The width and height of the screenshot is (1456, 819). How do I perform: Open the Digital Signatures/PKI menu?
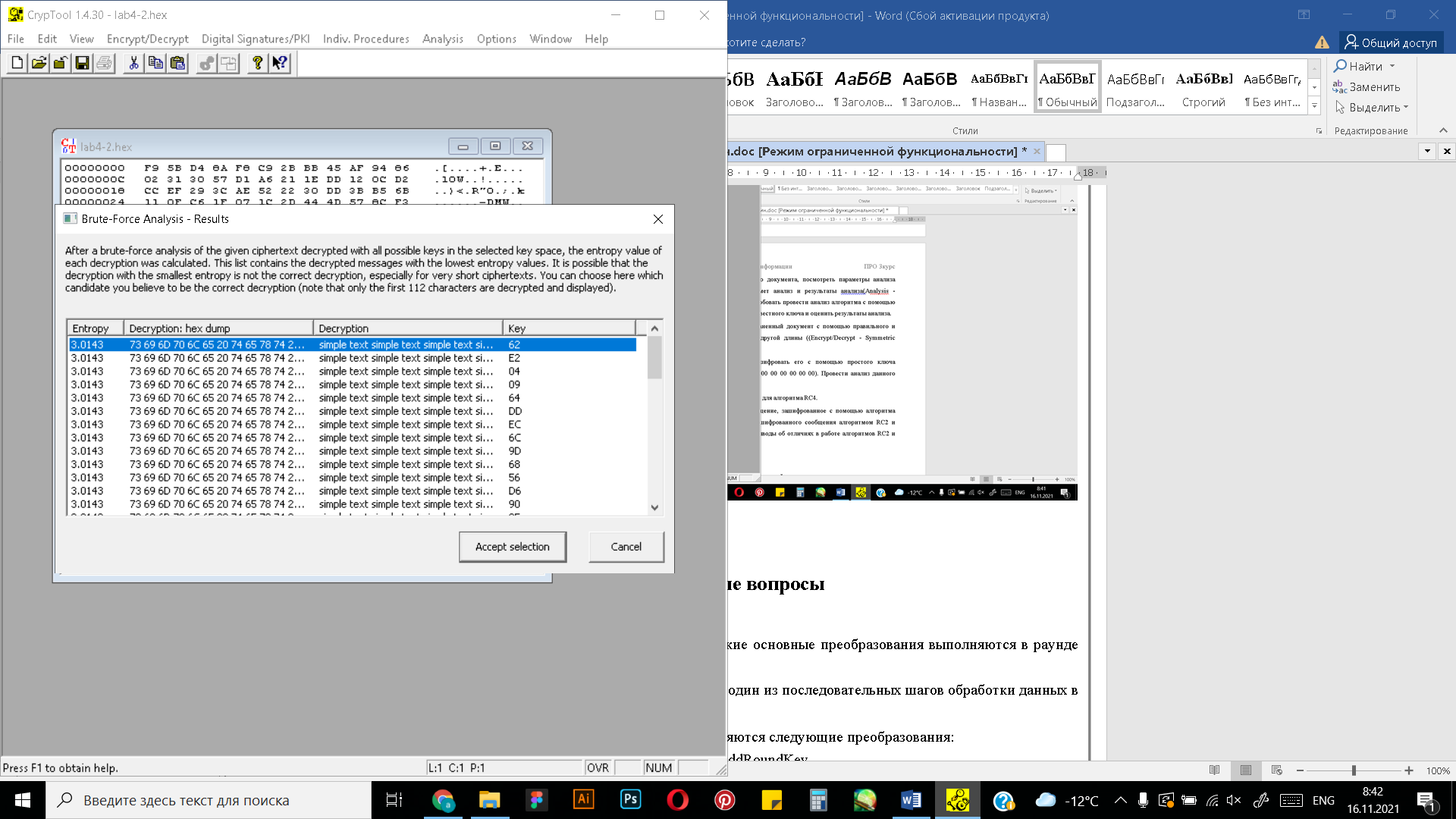point(256,39)
